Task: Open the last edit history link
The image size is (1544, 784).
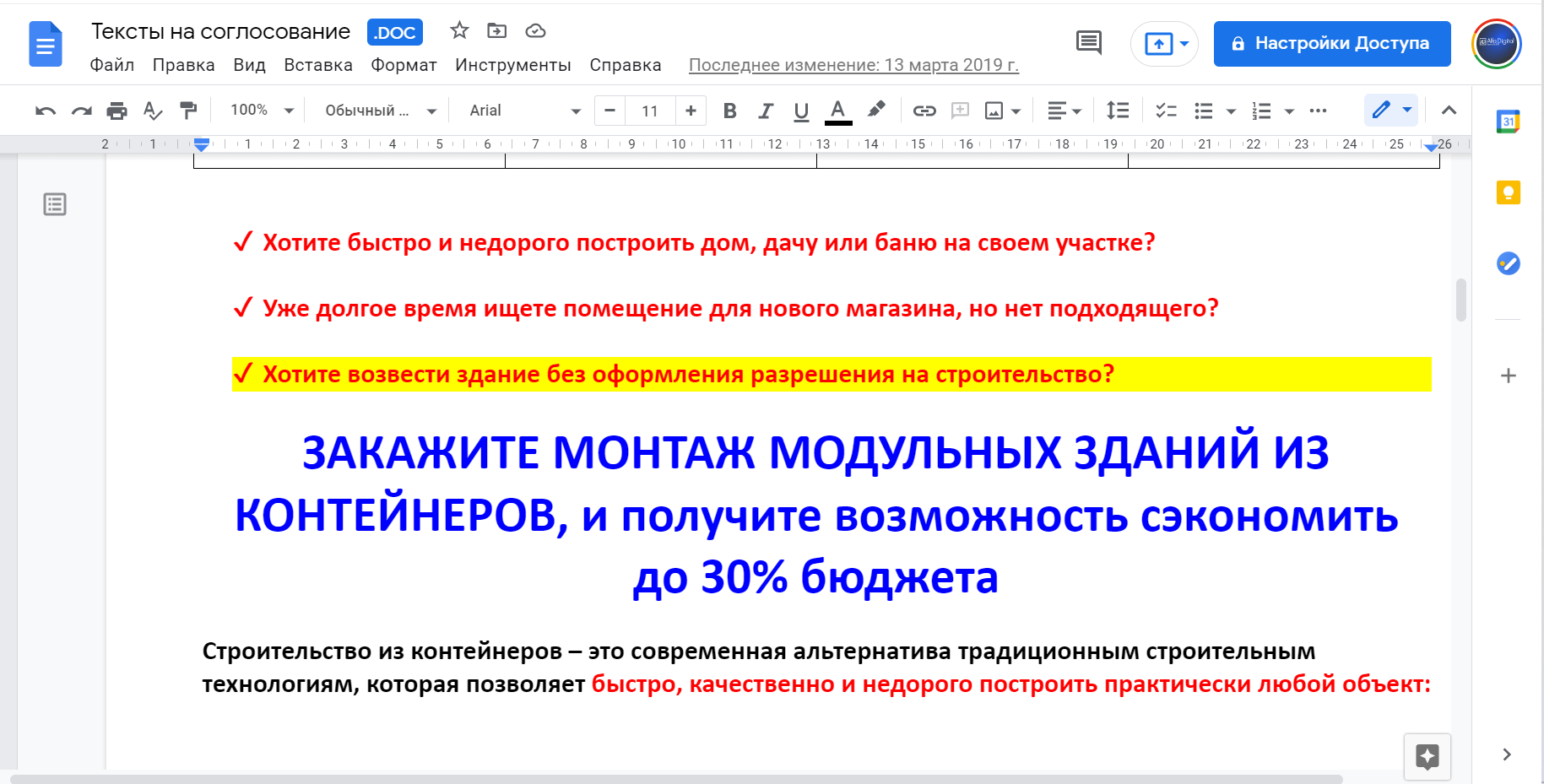Action: click(854, 65)
